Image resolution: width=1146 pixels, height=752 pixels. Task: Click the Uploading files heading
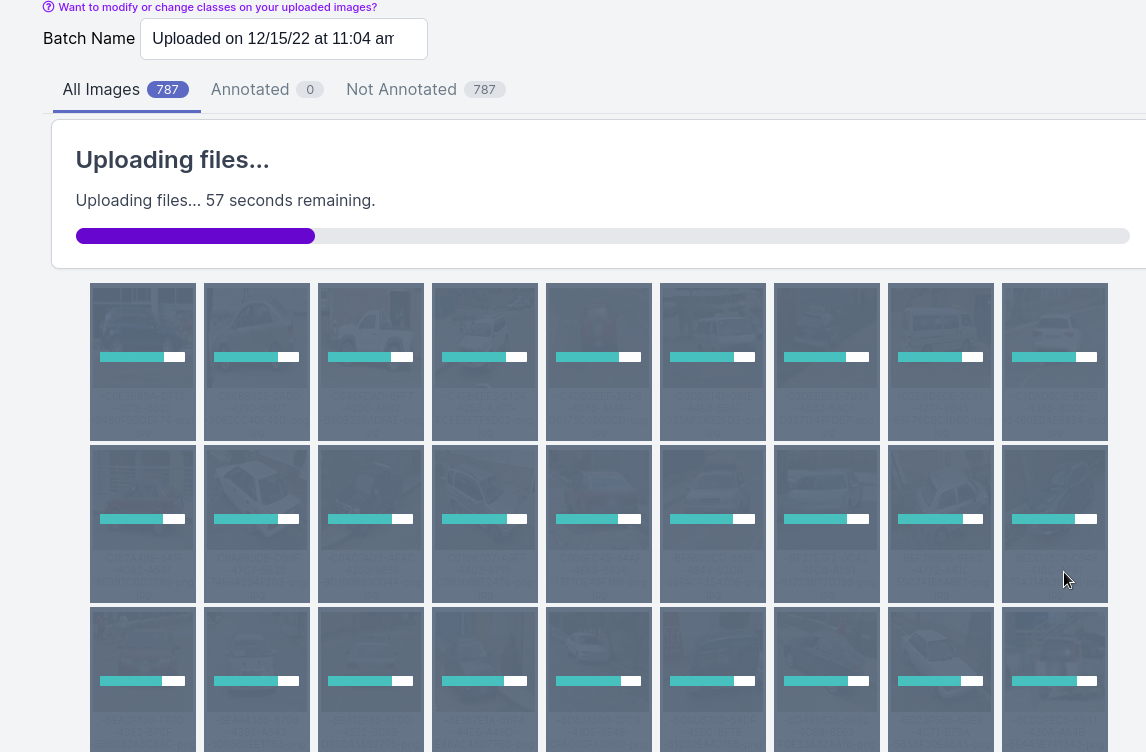coord(172,160)
